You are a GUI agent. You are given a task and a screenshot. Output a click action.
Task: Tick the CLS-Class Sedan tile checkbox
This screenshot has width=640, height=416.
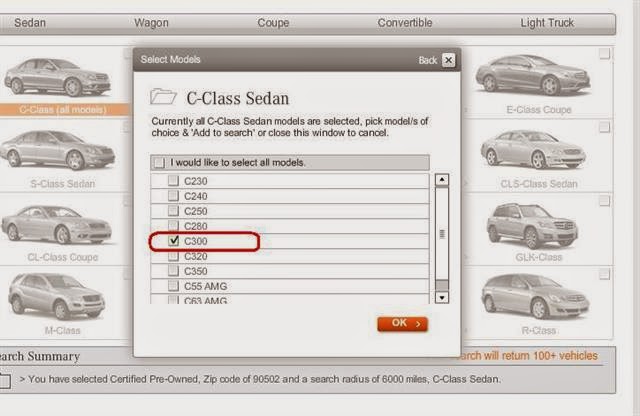tap(604, 127)
